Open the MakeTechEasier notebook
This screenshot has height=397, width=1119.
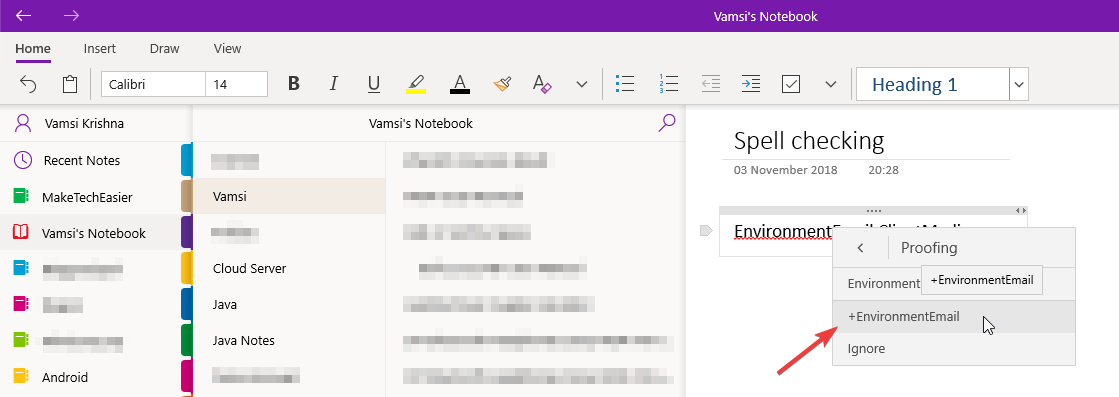point(91,197)
